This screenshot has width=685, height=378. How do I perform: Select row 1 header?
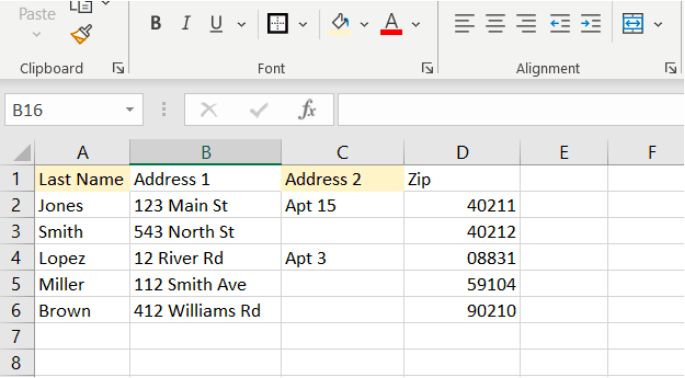click(x=17, y=179)
